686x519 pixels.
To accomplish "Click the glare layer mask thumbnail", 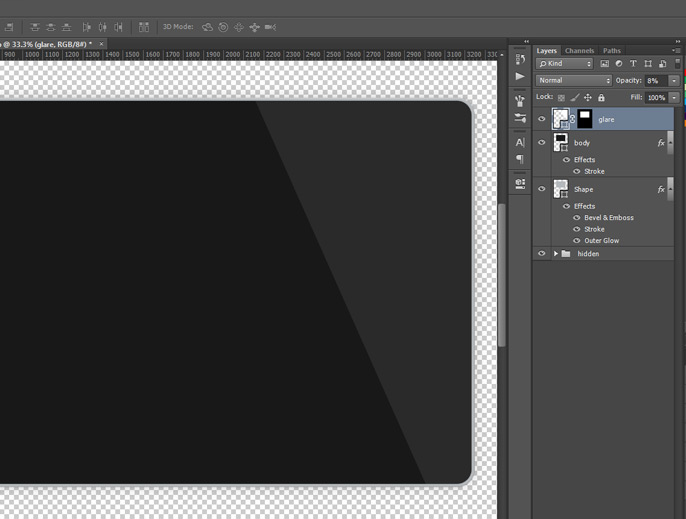I will (584, 119).
